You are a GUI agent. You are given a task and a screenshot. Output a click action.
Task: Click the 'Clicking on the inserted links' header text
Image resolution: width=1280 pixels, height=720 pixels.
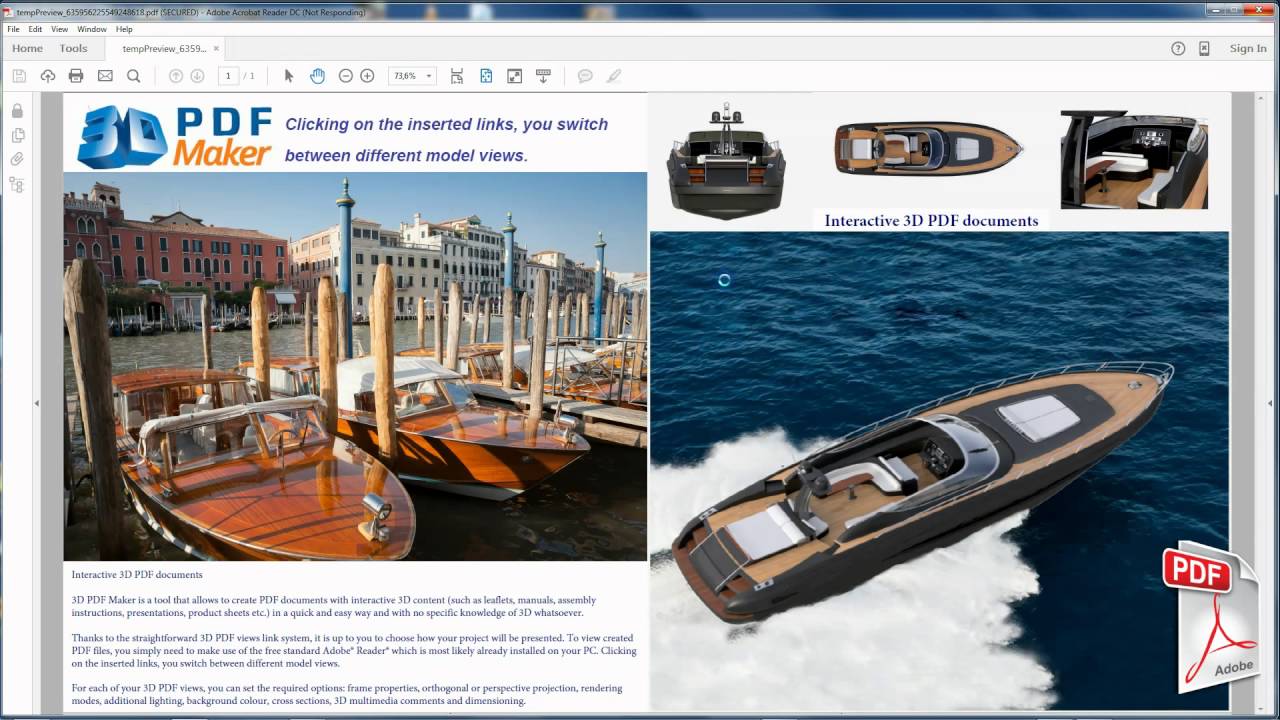(x=446, y=139)
